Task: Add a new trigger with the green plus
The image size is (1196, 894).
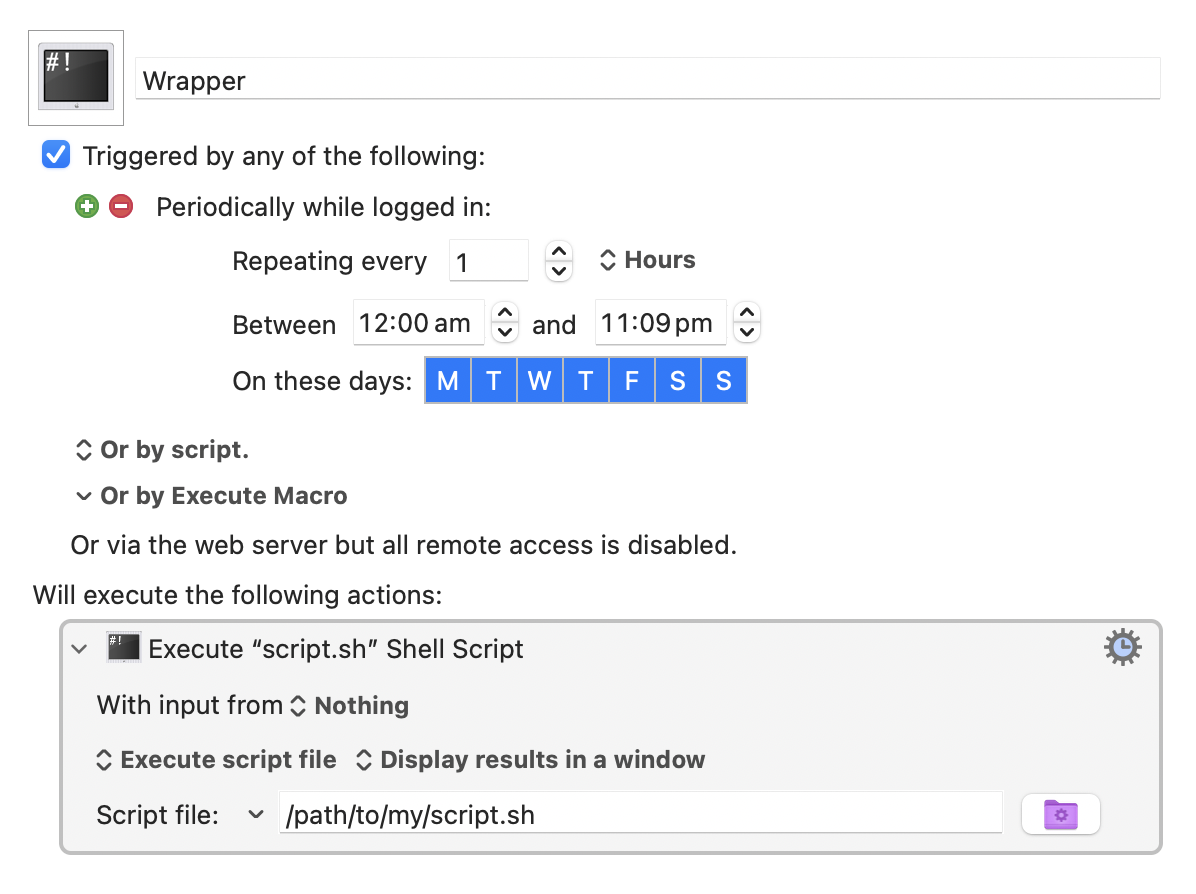Action: coord(87,206)
